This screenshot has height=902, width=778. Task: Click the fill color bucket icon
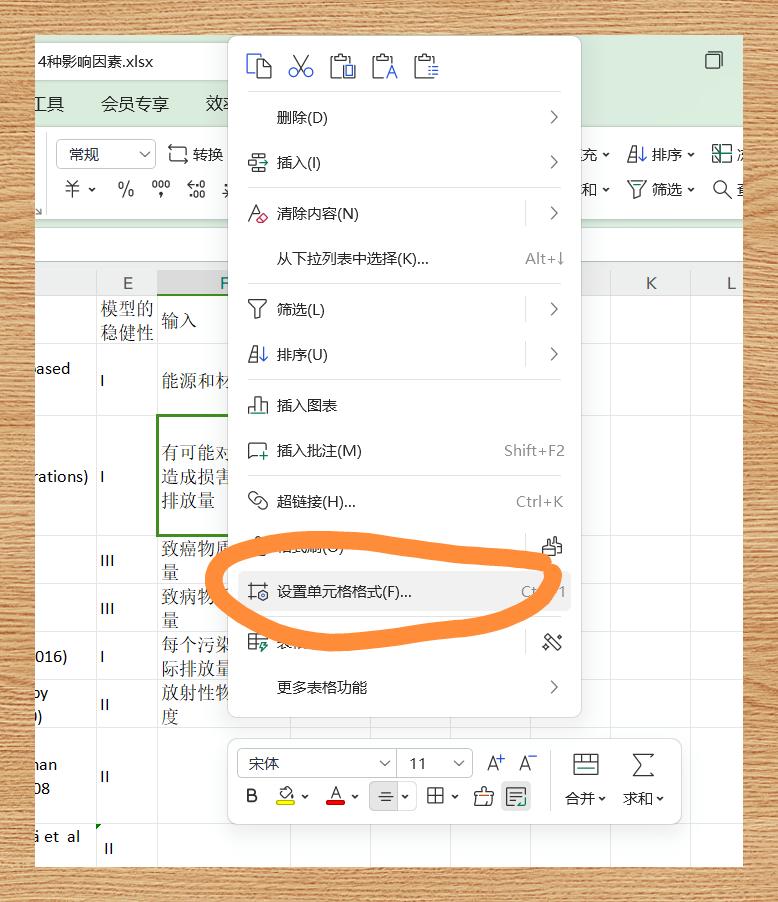tap(285, 796)
